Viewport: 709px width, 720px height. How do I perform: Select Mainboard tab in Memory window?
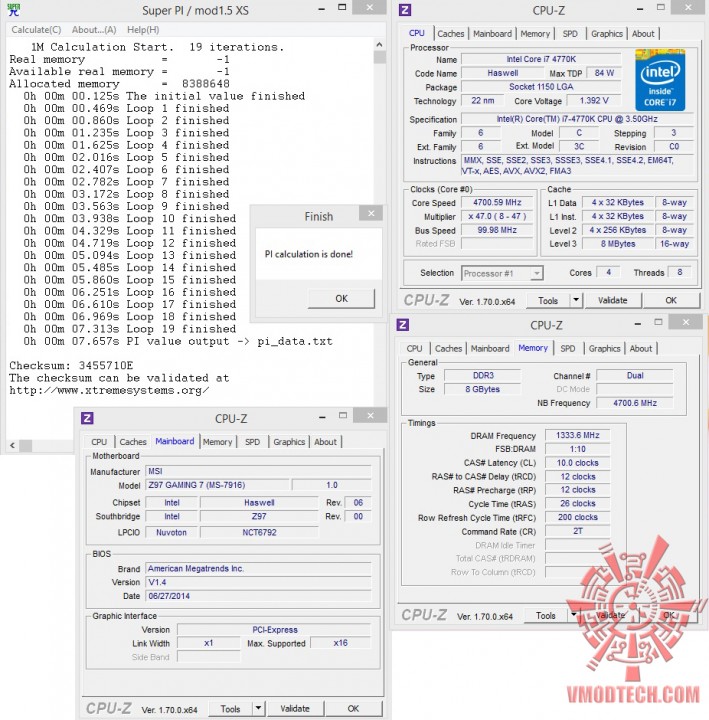[x=490, y=349]
